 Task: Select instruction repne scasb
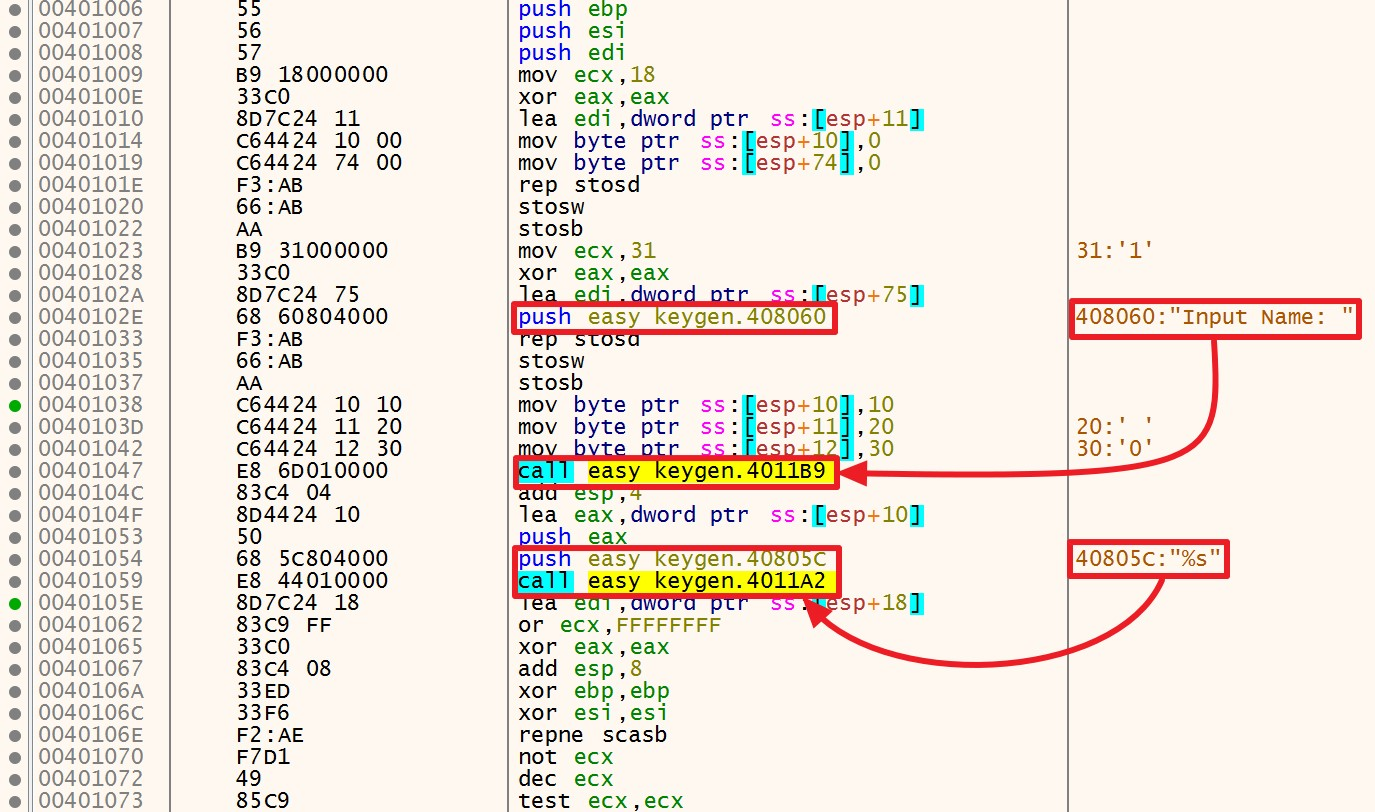coord(594,735)
